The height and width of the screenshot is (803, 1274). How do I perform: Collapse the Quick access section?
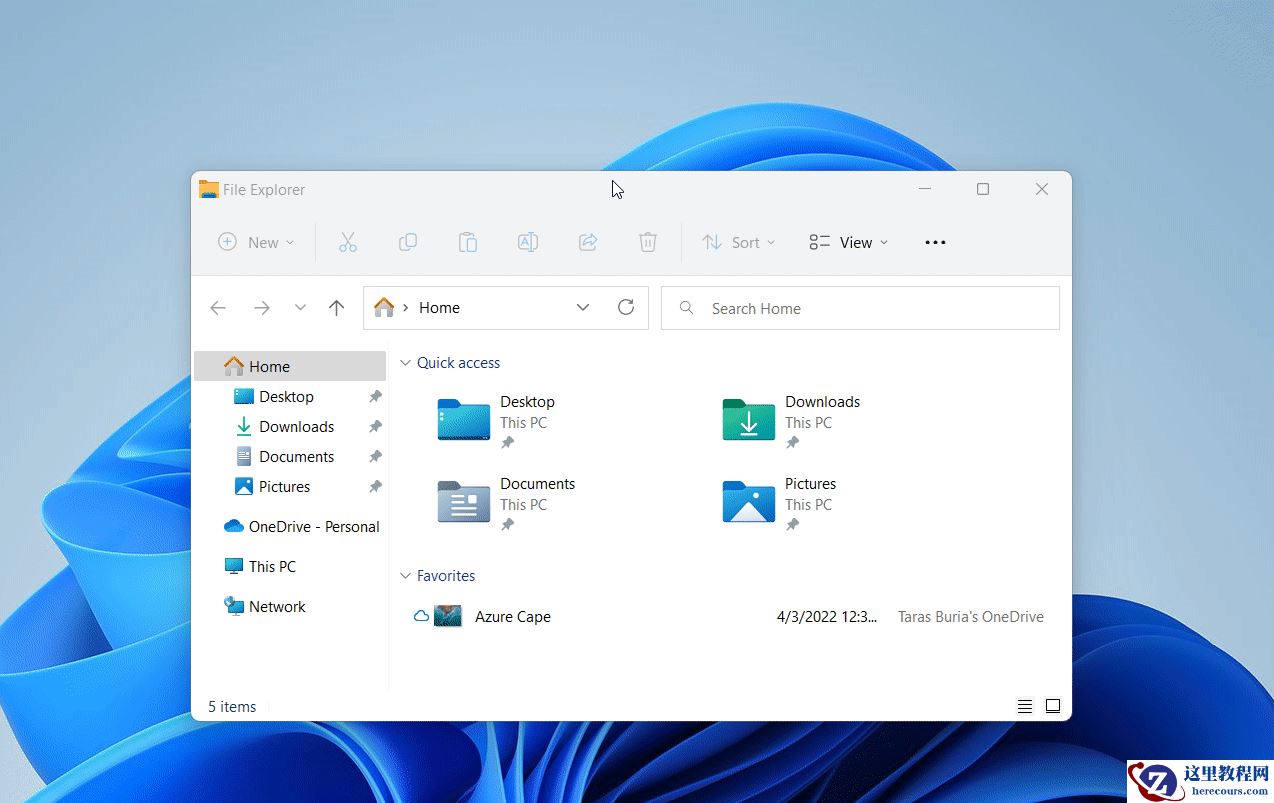pyautogui.click(x=405, y=362)
